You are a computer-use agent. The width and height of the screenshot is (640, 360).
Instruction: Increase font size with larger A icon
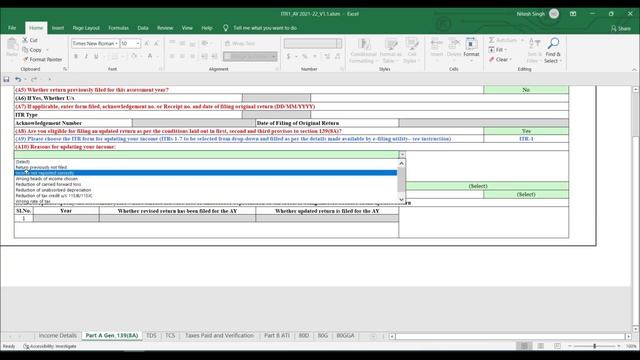147,43
